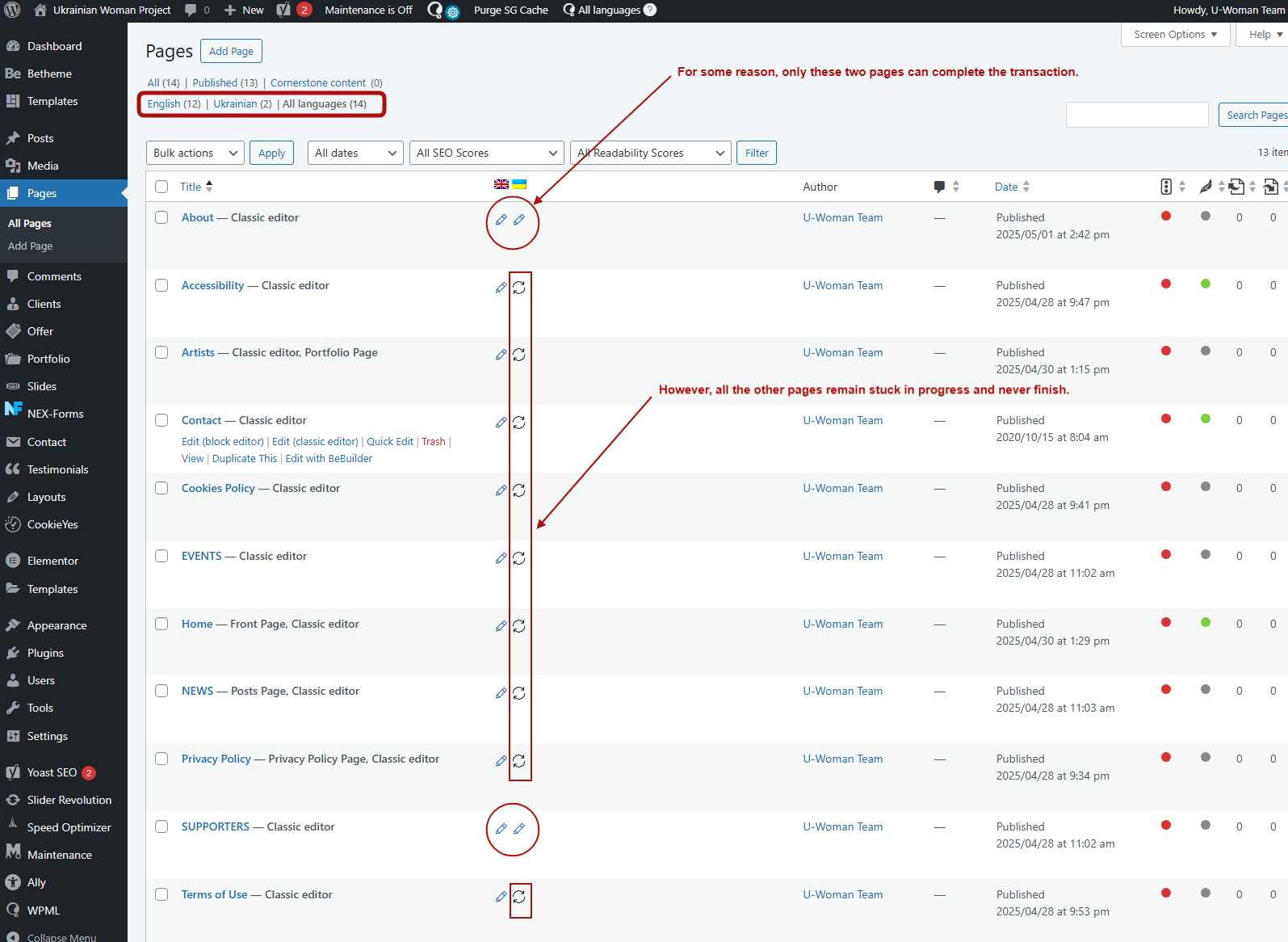Click sync icon for Terms of Use
Screen dimensions: 1288x942
click(519, 897)
